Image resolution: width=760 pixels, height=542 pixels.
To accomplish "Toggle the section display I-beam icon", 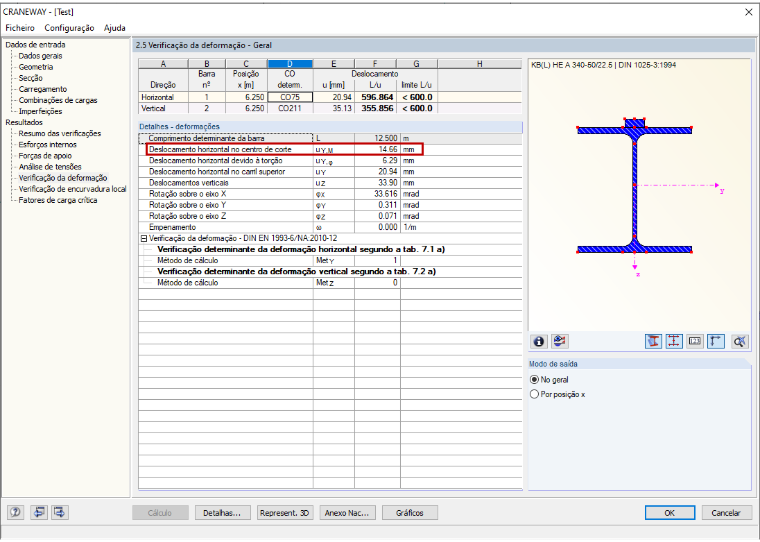I will click(653, 341).
